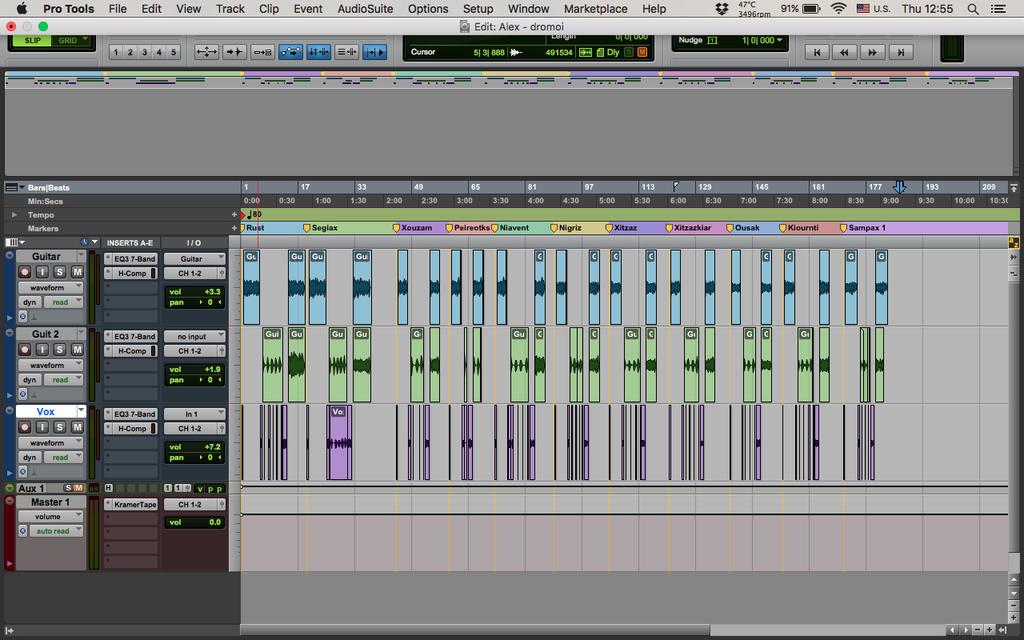Open Guit 2 input selector 'no input'
The width and height of the screenshot is (1024, 640).
click(194, 336)
